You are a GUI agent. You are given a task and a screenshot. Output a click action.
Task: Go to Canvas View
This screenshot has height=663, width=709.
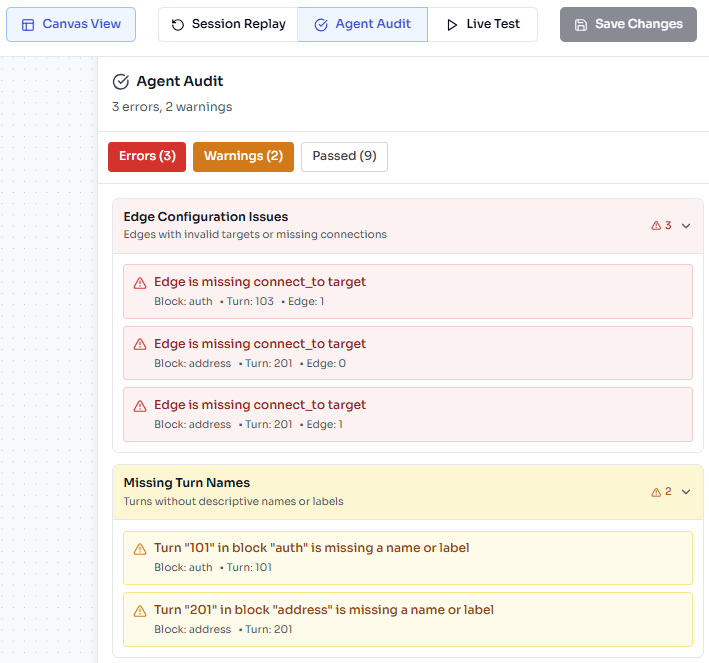[x=71, y=24]
